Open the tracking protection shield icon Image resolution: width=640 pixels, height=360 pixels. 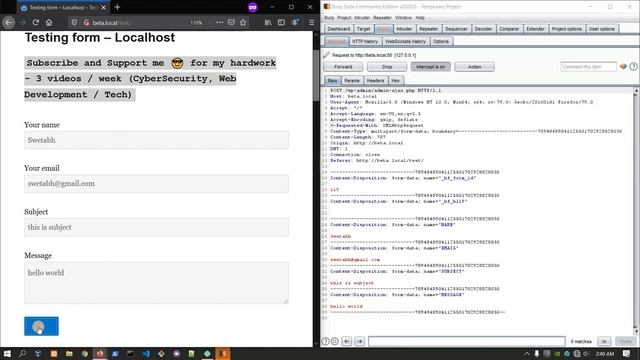[74, 22]
